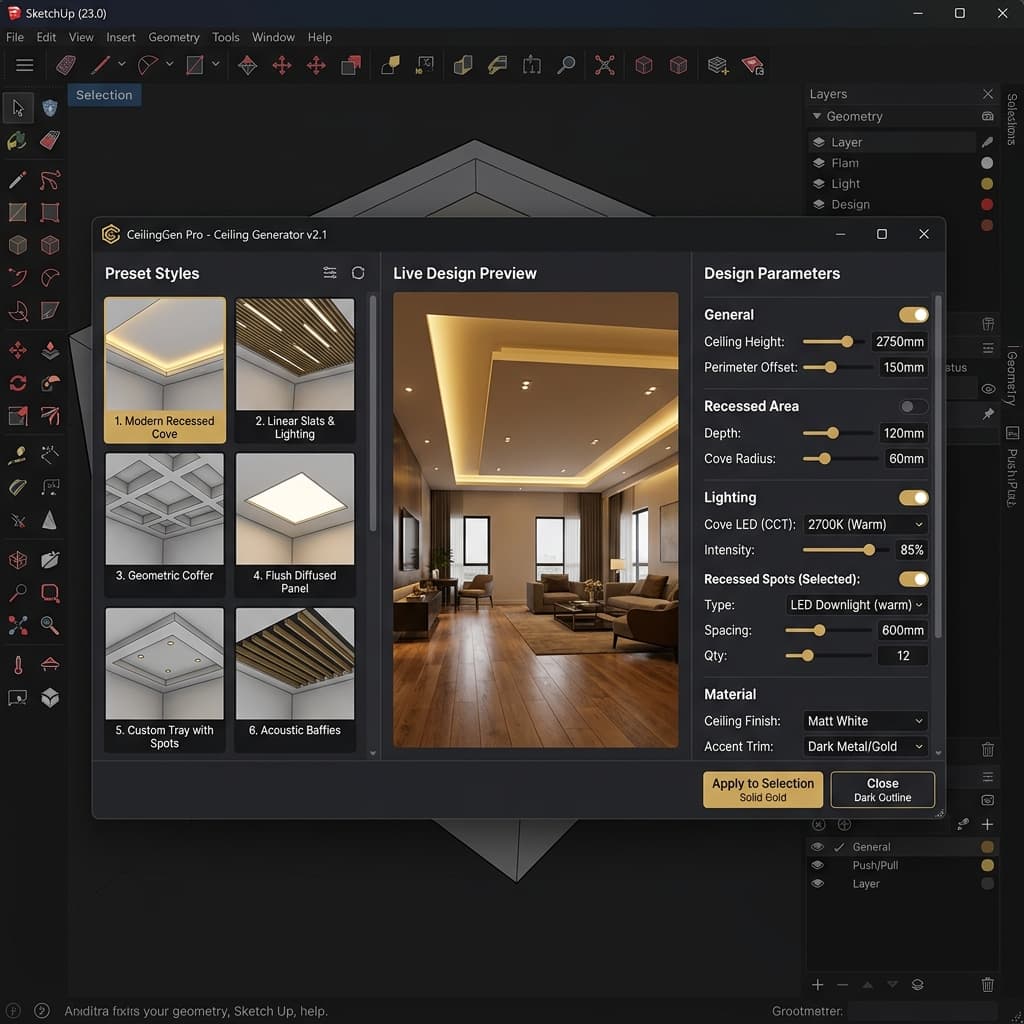Choose the Flush Diffused Panel preset
1024x1024 pixels.
(295, 525)
